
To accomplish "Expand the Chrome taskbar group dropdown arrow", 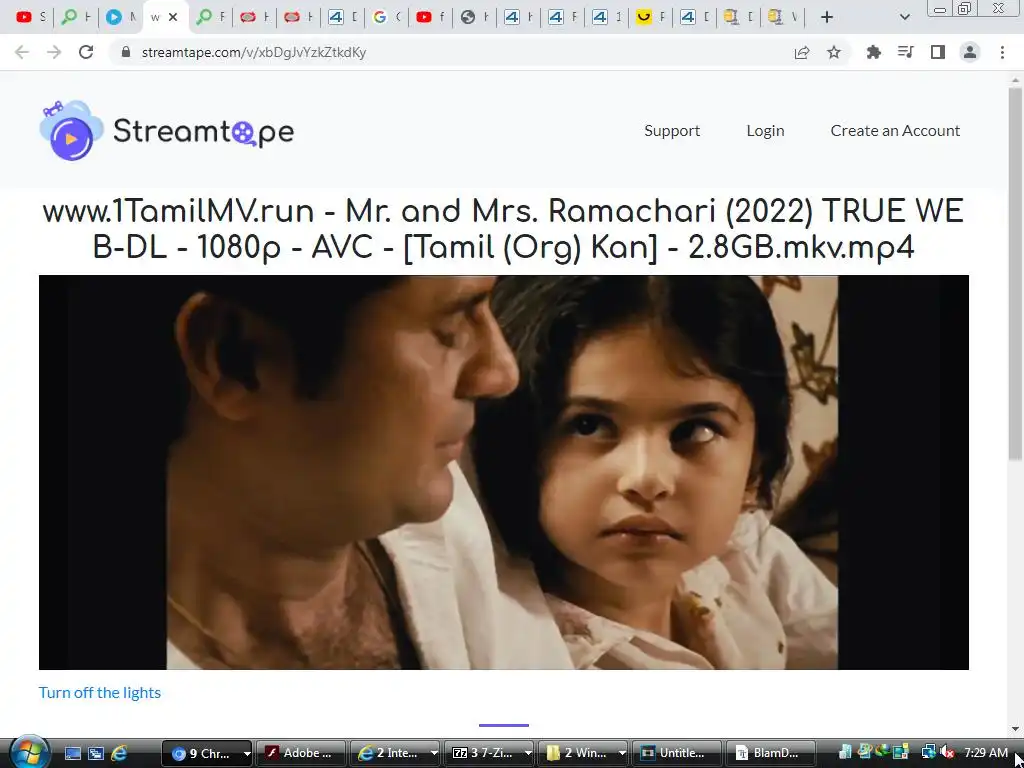I will point(247,753).
